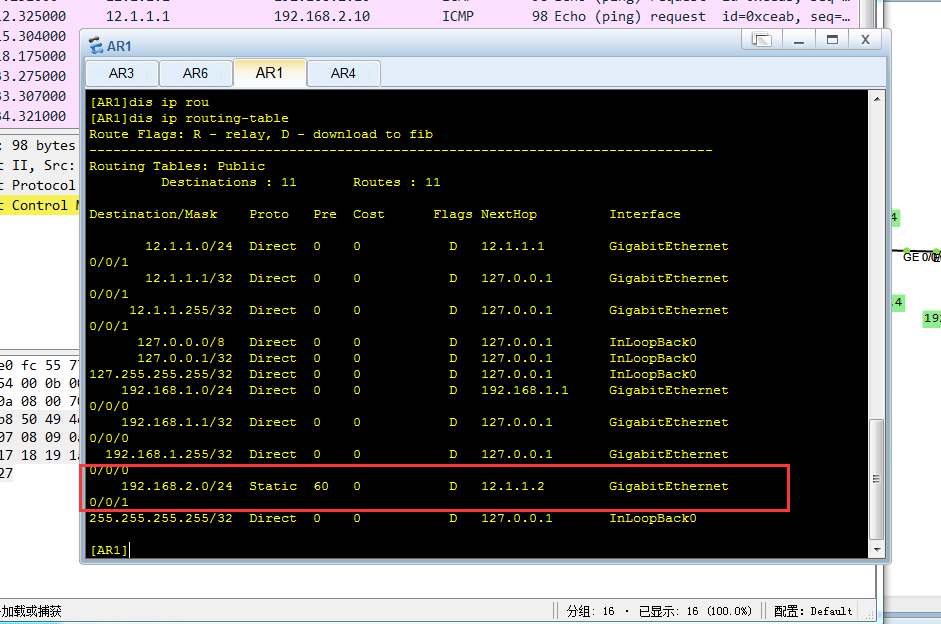Viewport: 941px width, 624px height.
Task: Select the 3.275000 timestamp packet row in Wireshark
Action: pyautogui.click(x=40, y=76)
